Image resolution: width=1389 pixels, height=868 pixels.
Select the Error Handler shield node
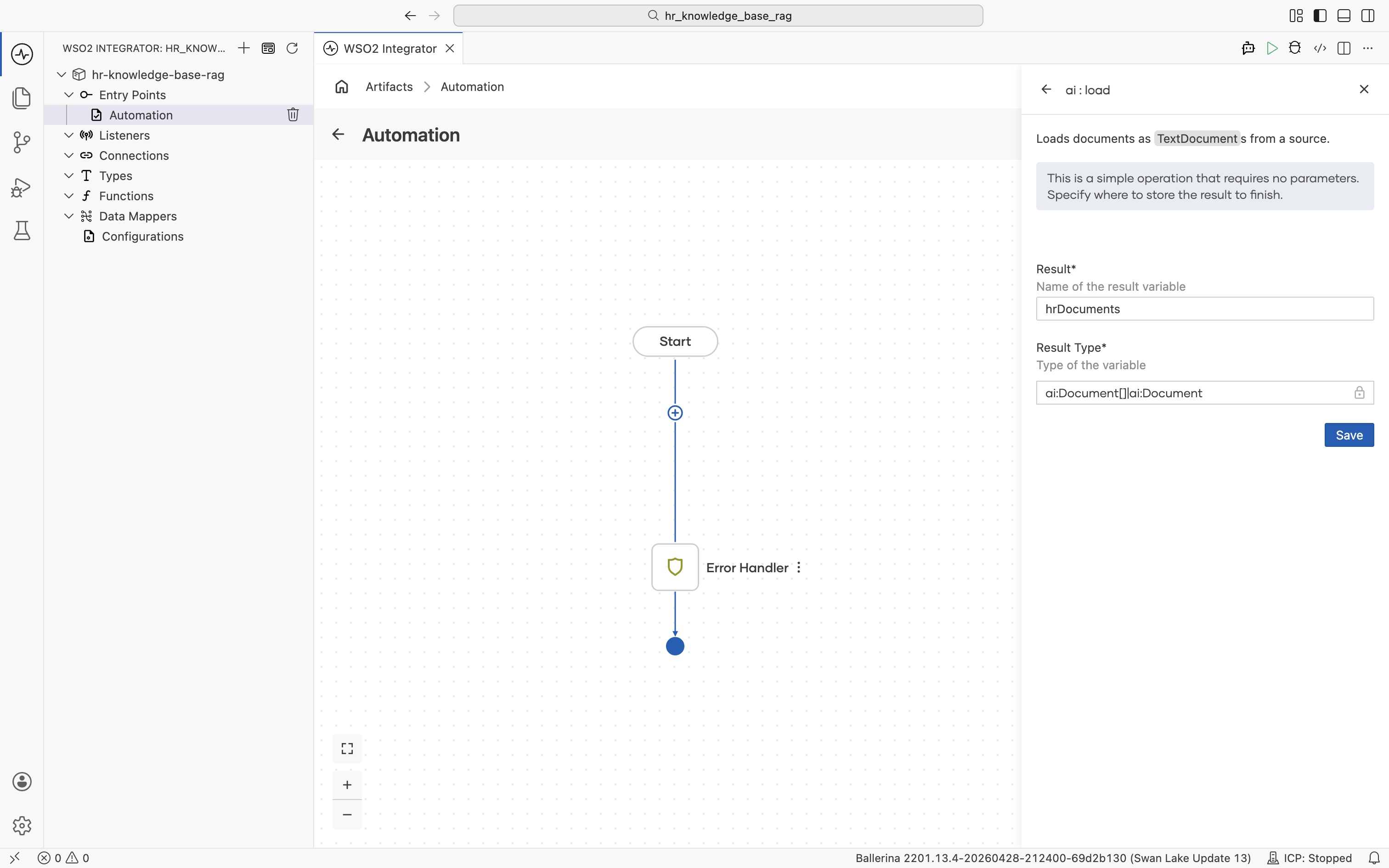pos(675,567)
